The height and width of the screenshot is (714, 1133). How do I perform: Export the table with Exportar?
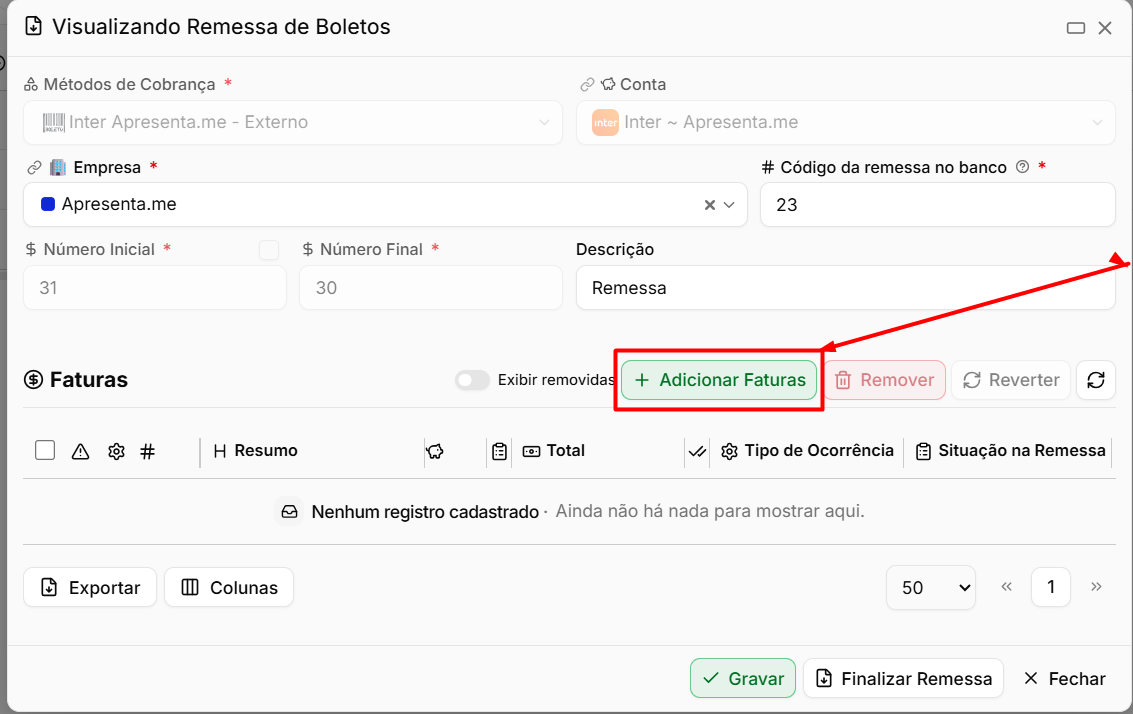point(90,588)
